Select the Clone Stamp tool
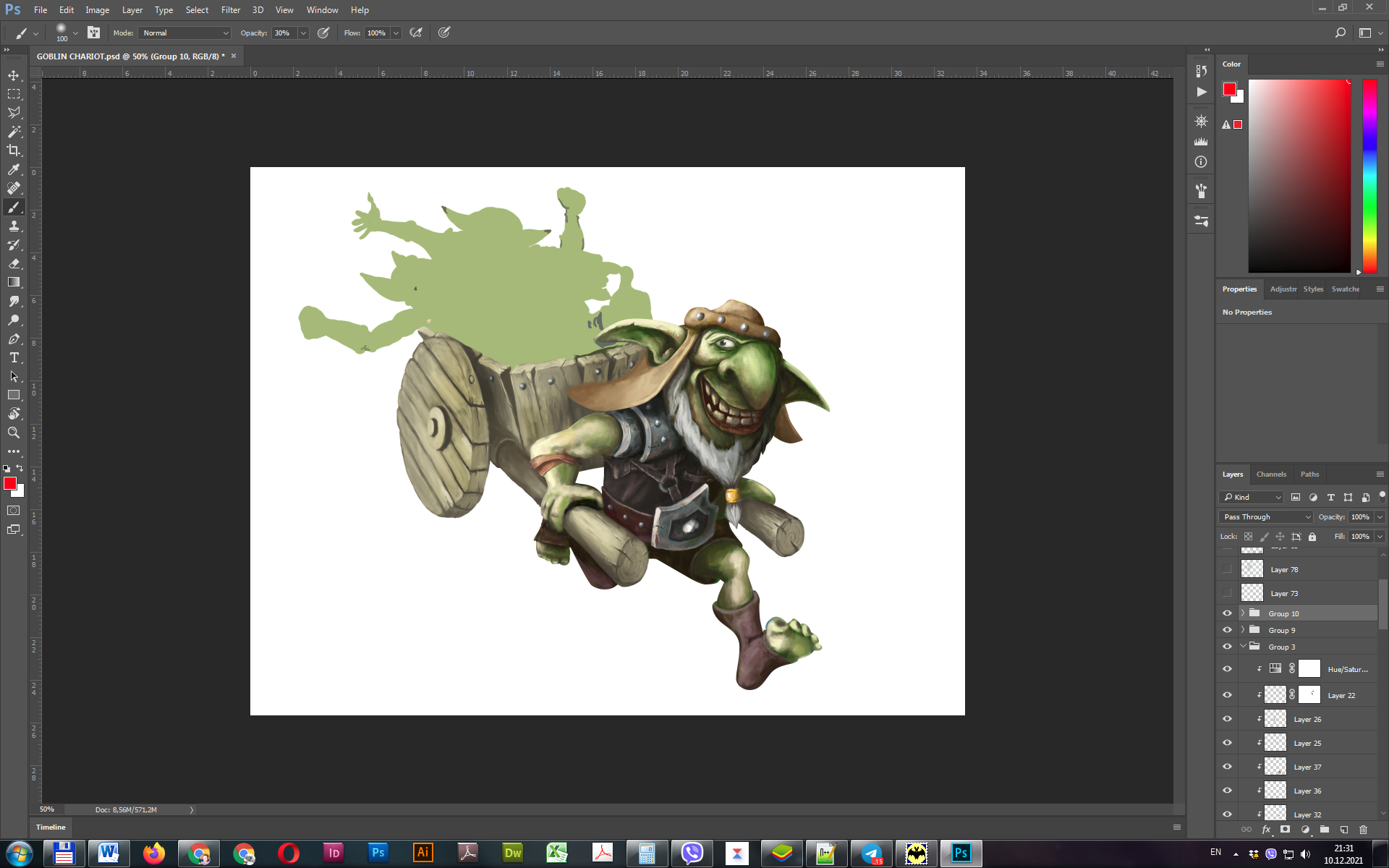Image resolution: width=1389 pixels, height=868 pixels. click(14, 226)
